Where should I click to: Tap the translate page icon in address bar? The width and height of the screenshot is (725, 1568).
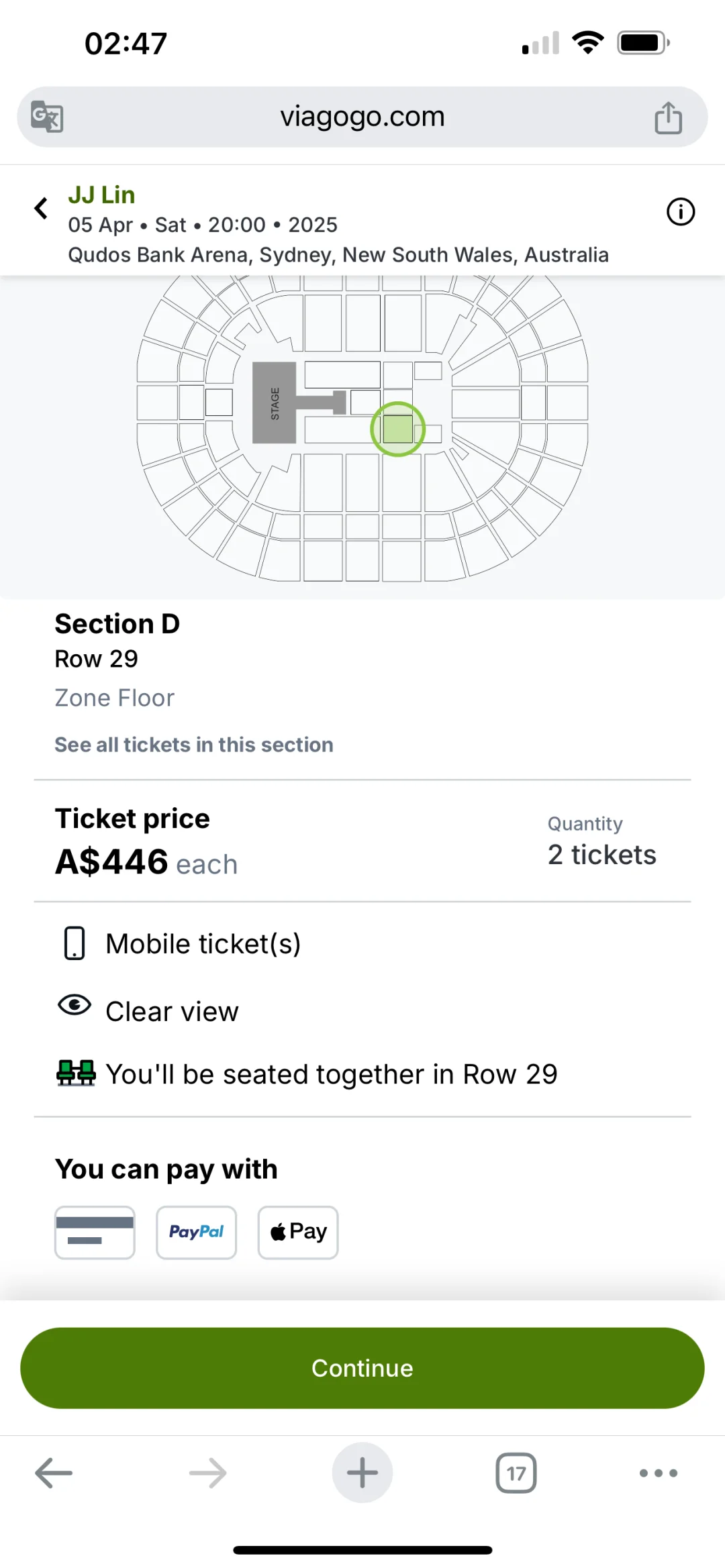click(47, 117)
